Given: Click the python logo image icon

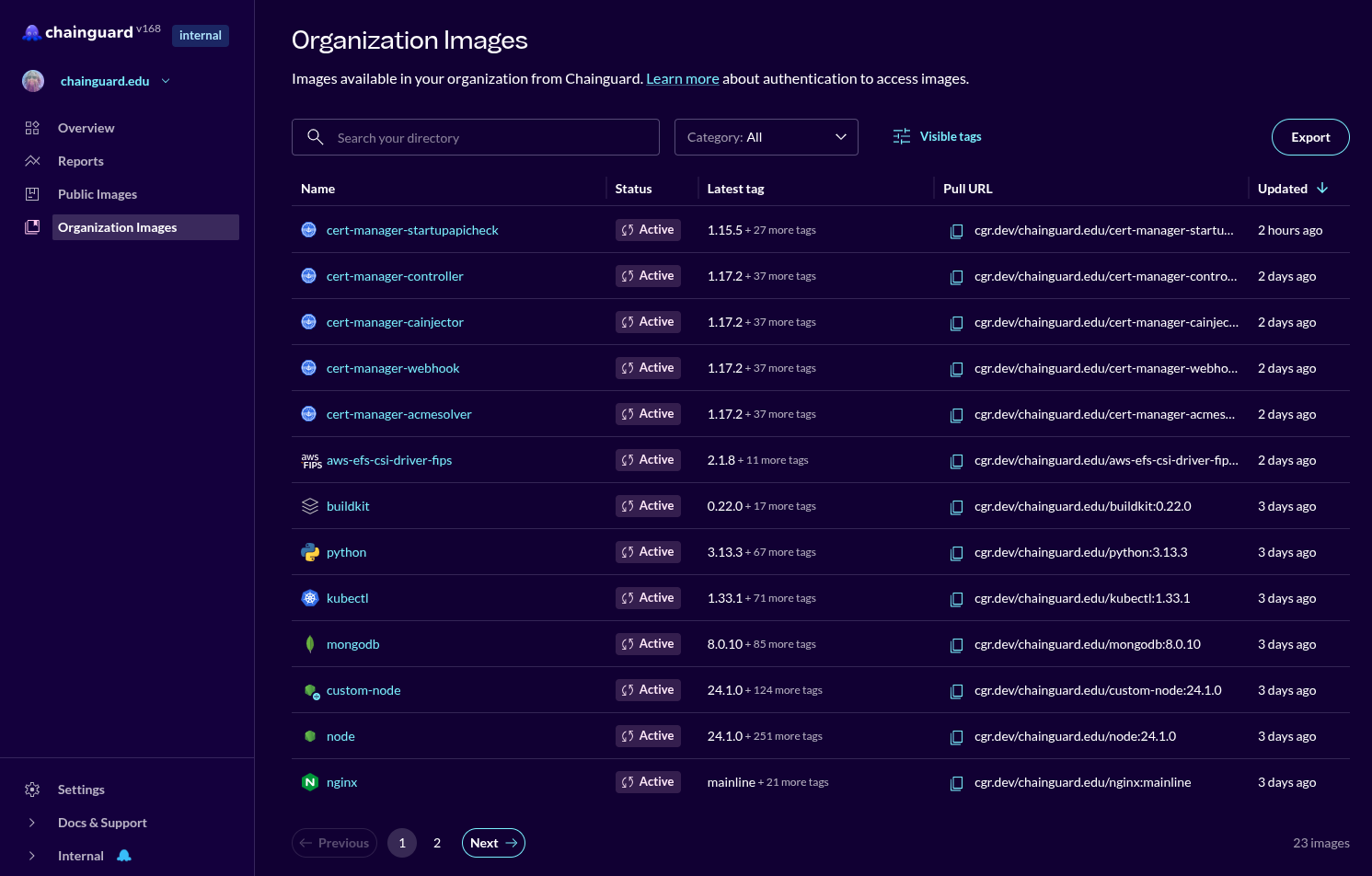Looking at the screenshot, I should (x=309, y=551).
